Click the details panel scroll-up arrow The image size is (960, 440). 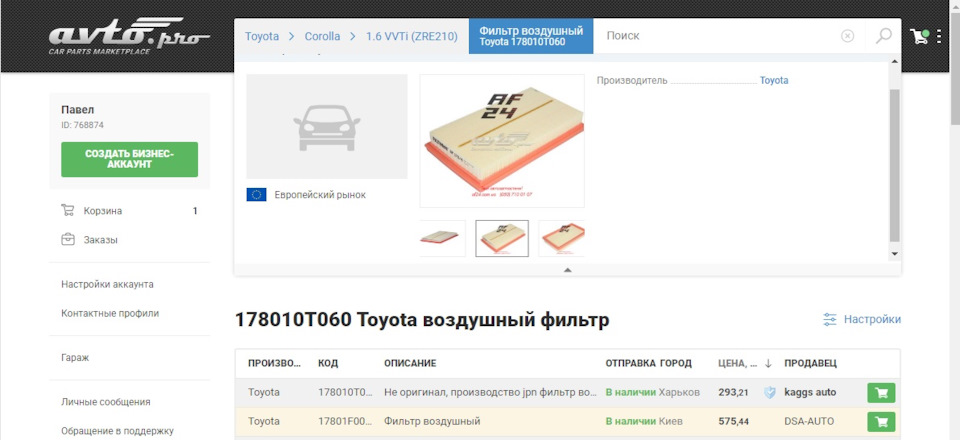[894, 61]
